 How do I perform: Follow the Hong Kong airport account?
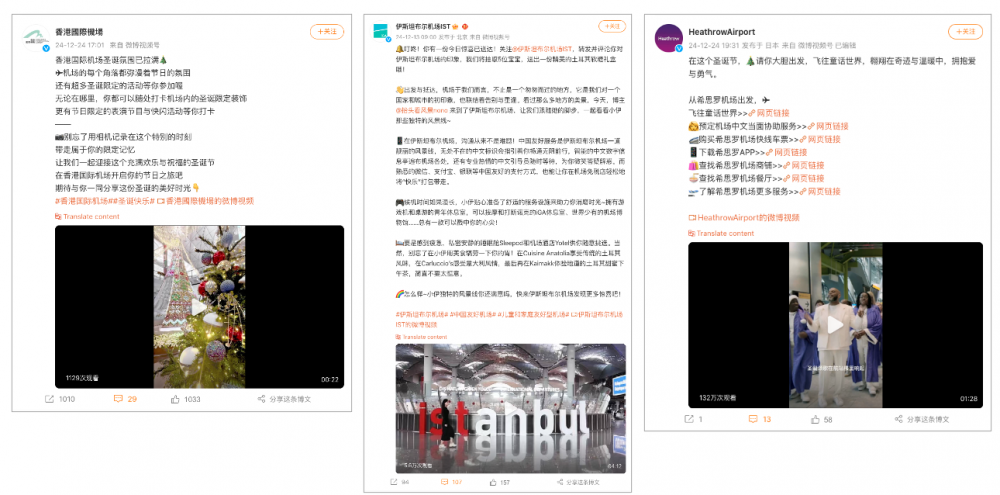(x=325, y=31)
